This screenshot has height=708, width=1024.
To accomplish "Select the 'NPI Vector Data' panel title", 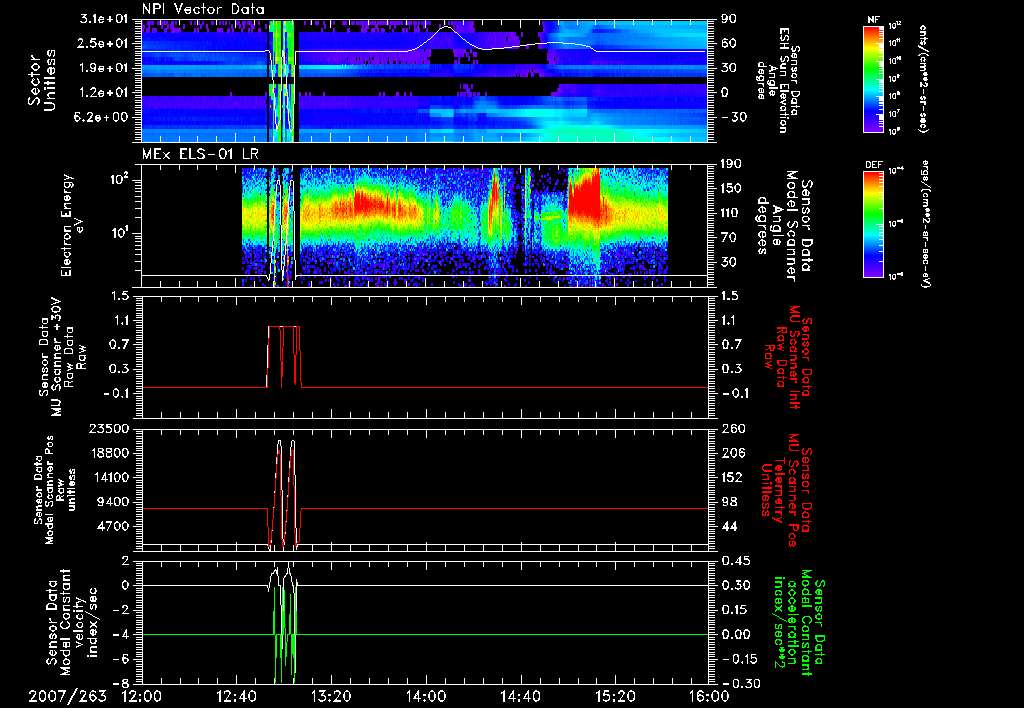I will 203,9.
